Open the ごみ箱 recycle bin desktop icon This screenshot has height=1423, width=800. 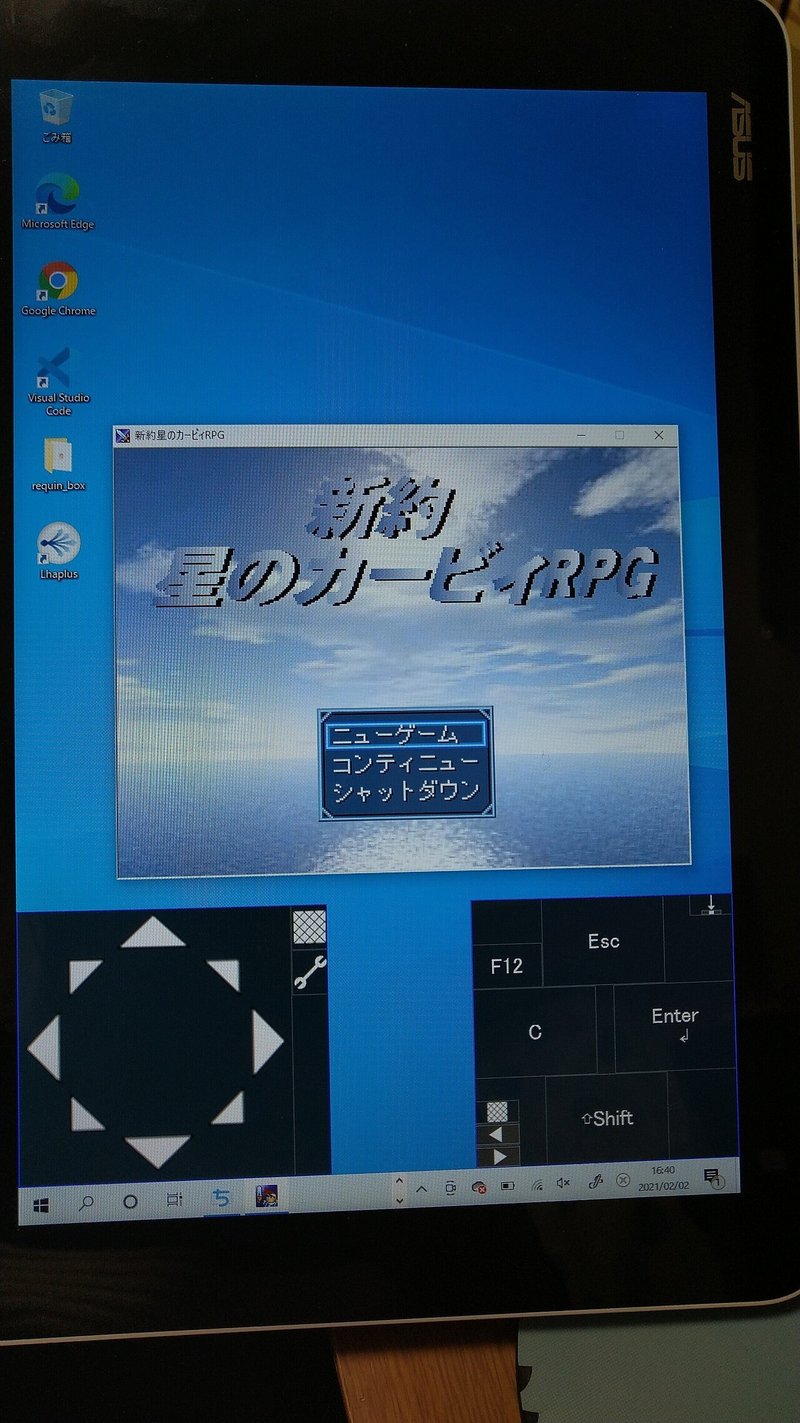click(56, 115)
